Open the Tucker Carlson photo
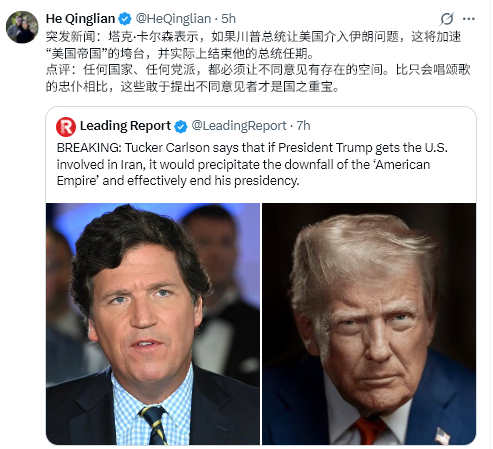Screen dimensions: 493x449 [153, 324]
